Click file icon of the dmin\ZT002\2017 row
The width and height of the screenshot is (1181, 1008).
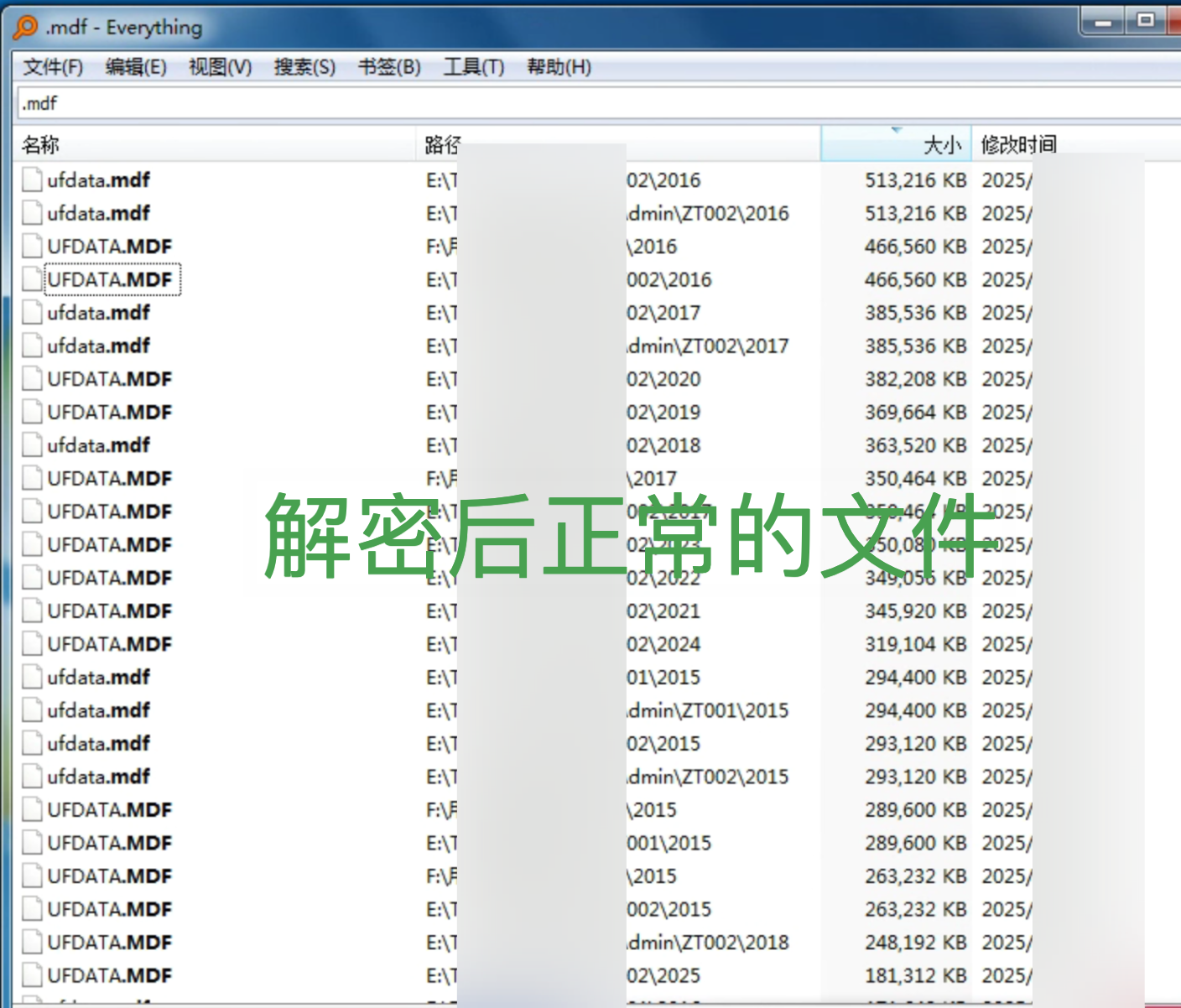tap(33, 346)
